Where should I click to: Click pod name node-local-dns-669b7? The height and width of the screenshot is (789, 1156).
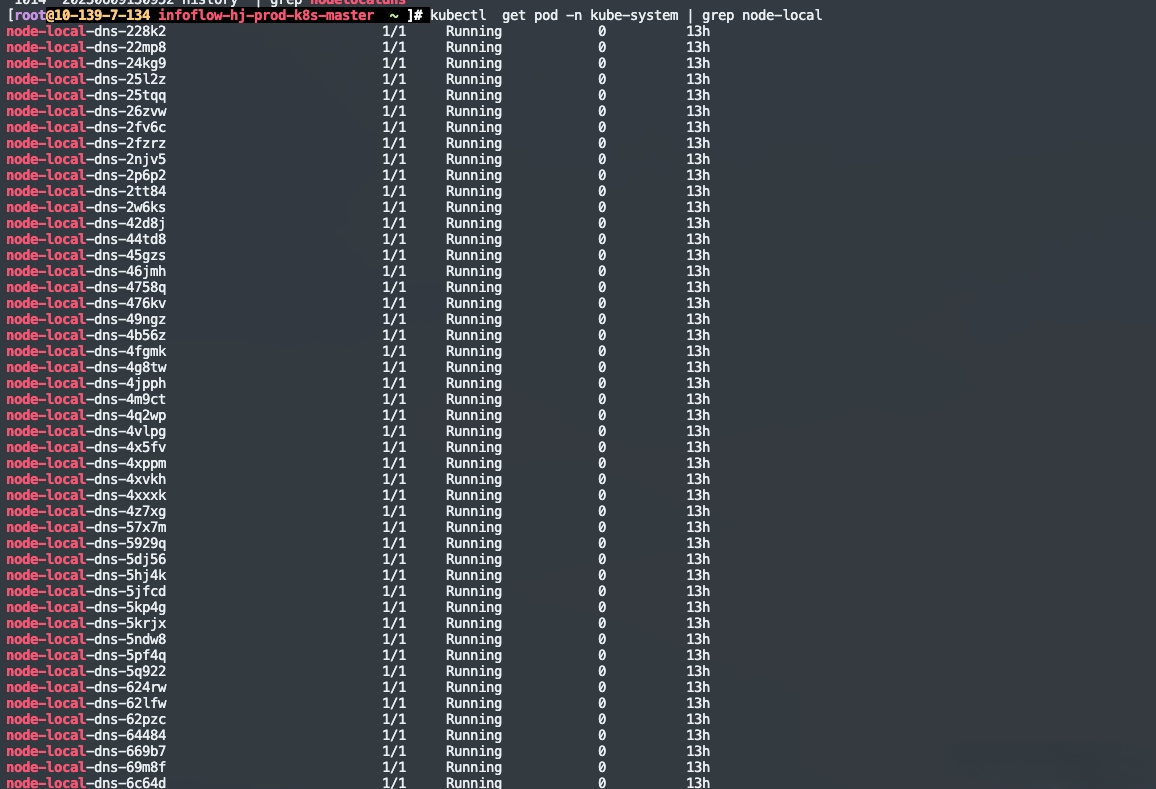point(86,751)
